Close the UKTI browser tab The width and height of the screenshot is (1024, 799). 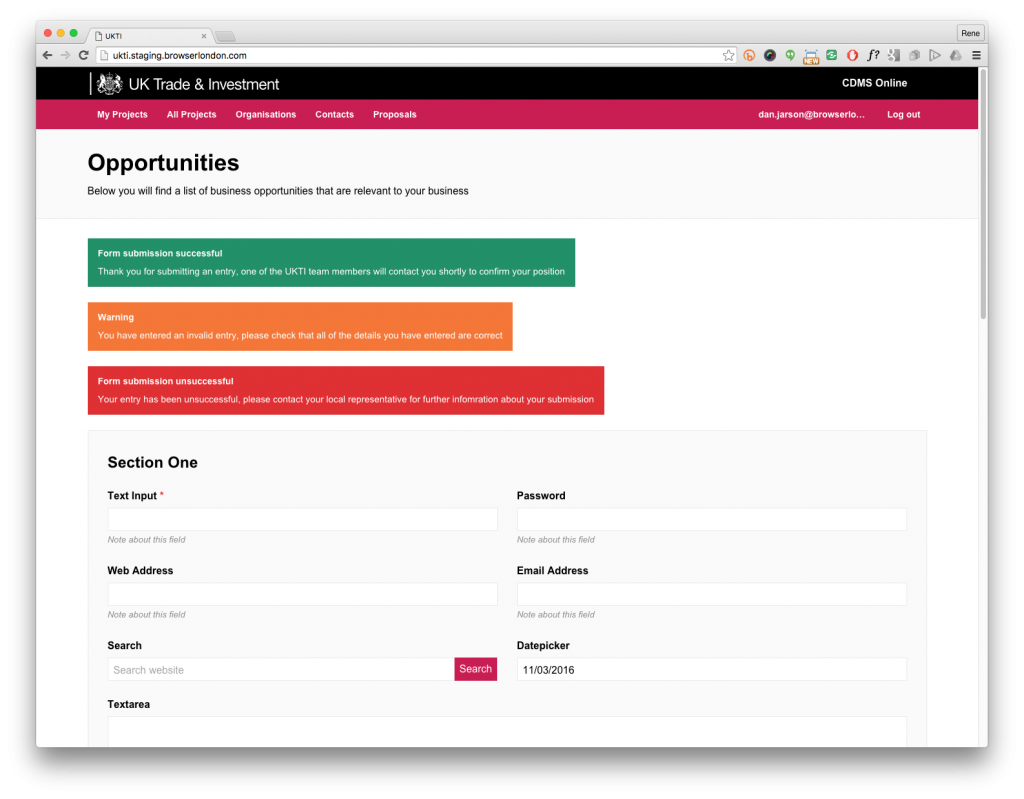pos(204,36)
